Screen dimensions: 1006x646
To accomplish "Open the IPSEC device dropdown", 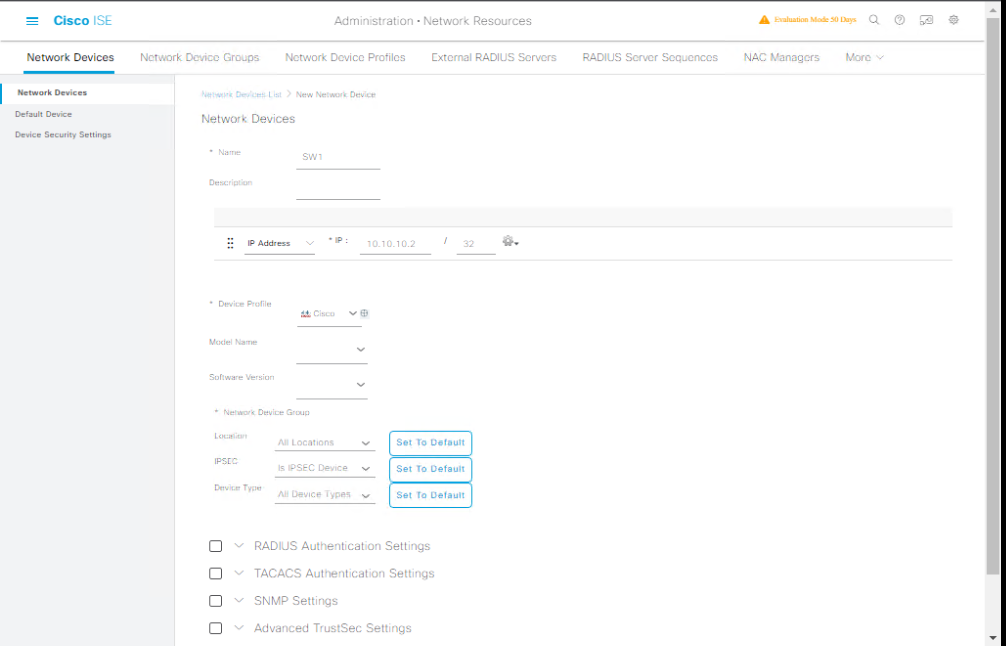I will 325,468.
